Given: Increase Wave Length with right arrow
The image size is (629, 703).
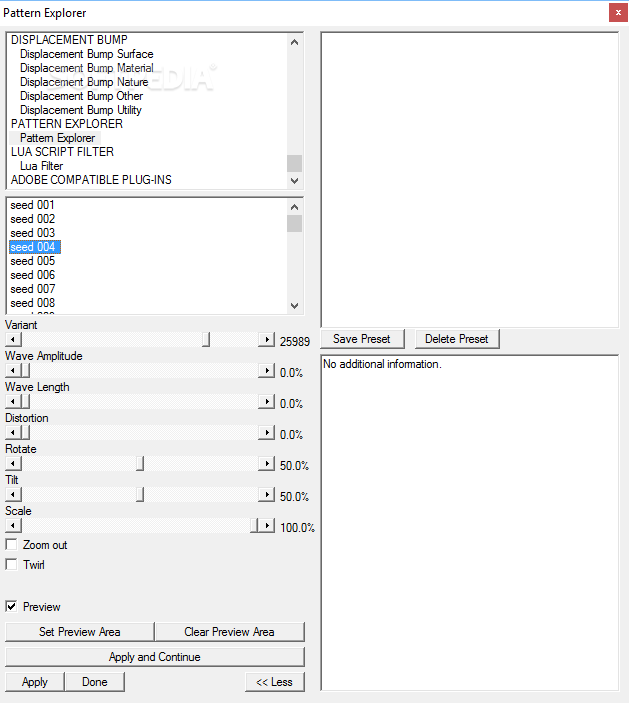Looking at the screenshot, I should click(266, 401).
